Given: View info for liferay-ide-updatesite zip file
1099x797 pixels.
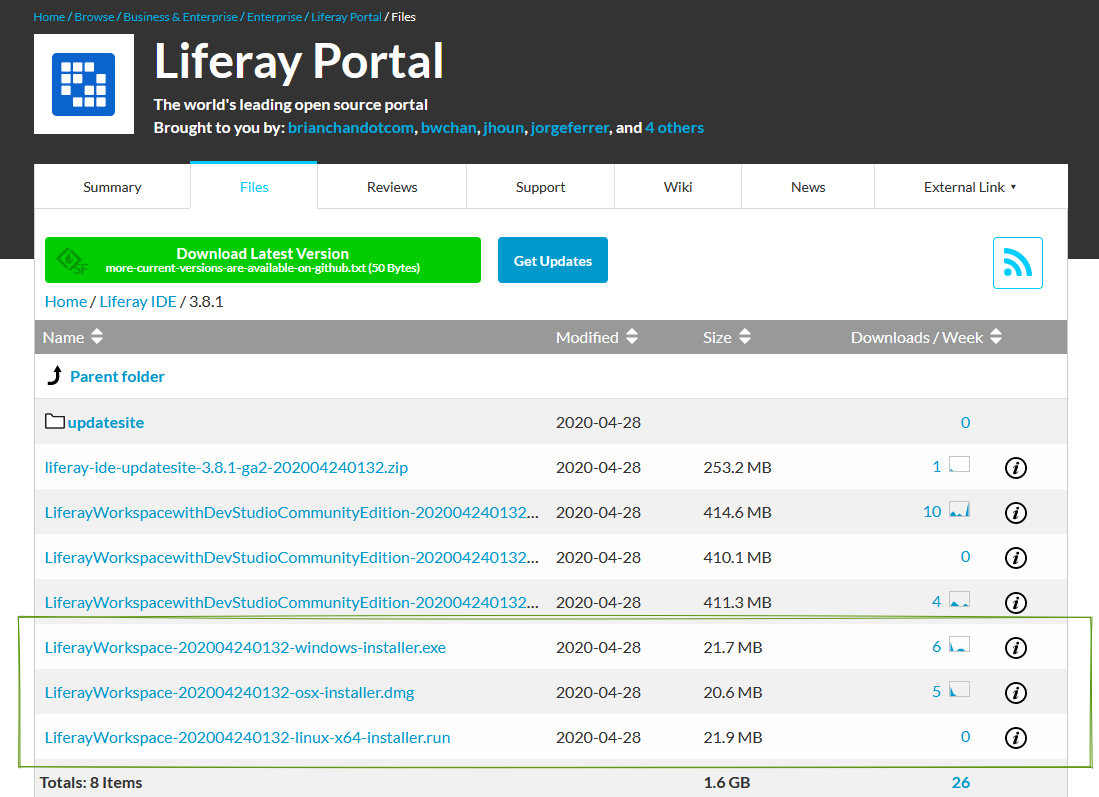Looking at the screenshot, I should pos(1016,468).
